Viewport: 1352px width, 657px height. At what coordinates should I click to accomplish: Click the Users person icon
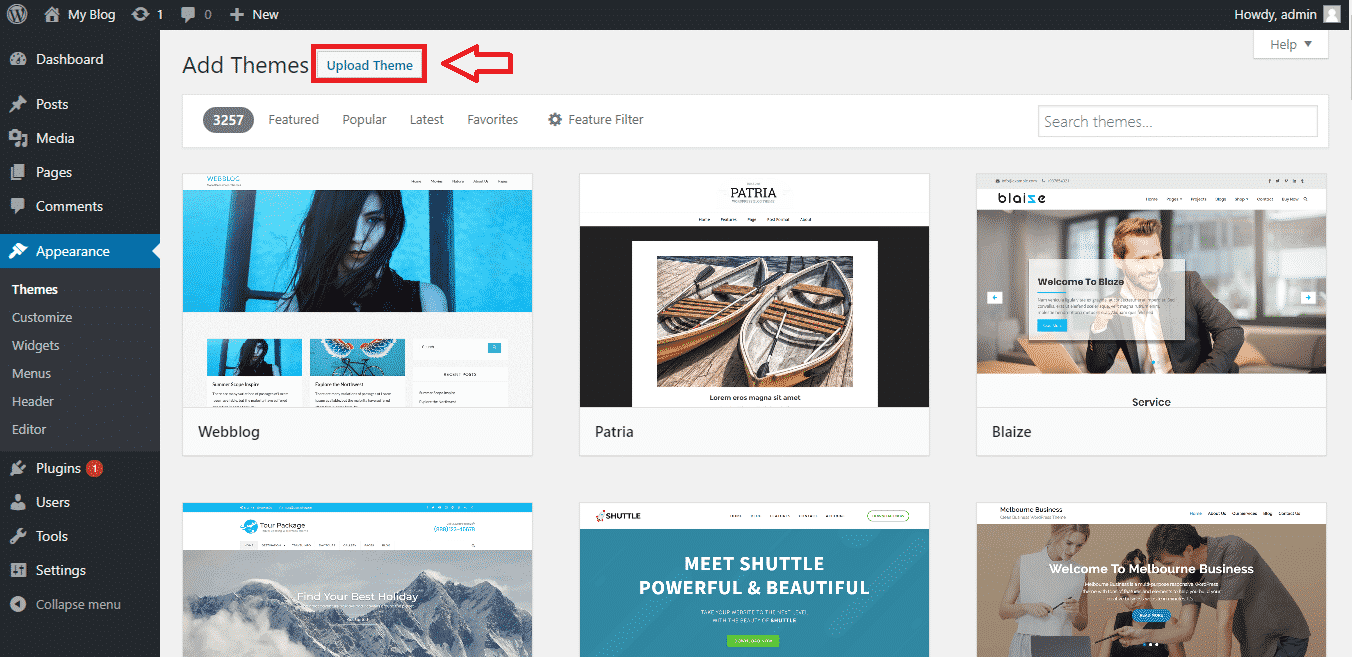[x=18, y=502]
